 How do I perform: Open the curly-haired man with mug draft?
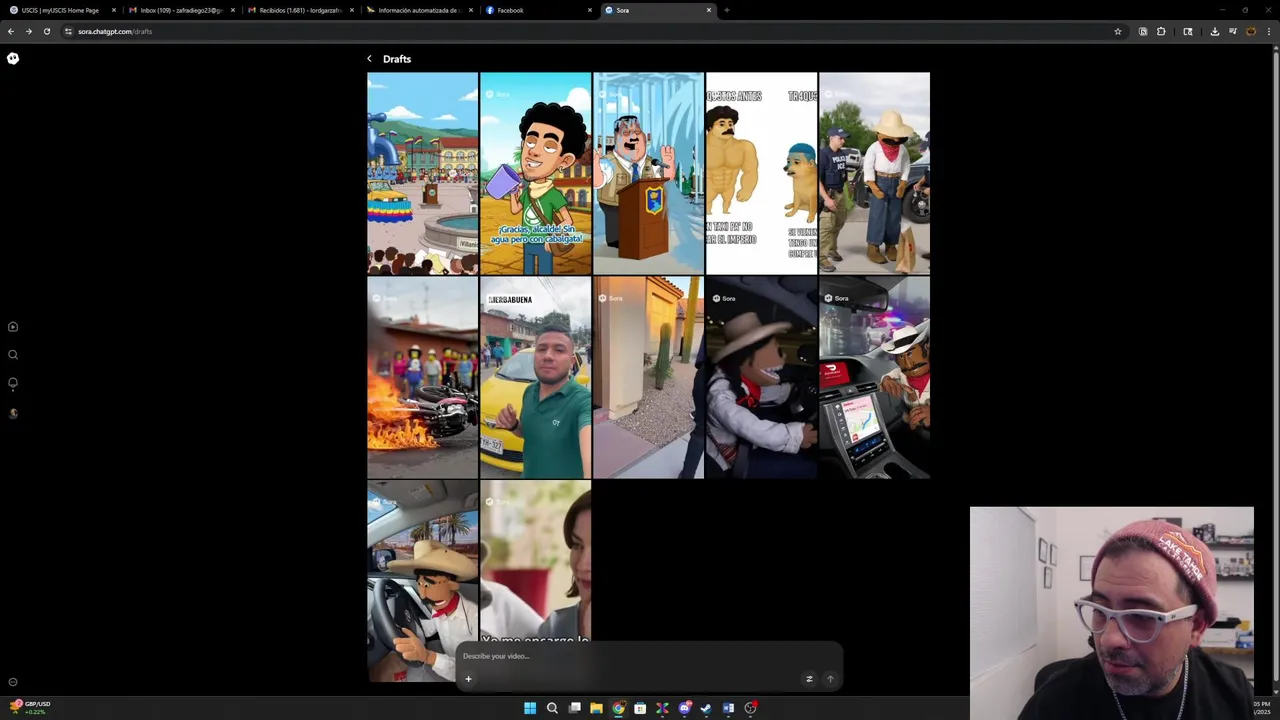click(535, 173)
